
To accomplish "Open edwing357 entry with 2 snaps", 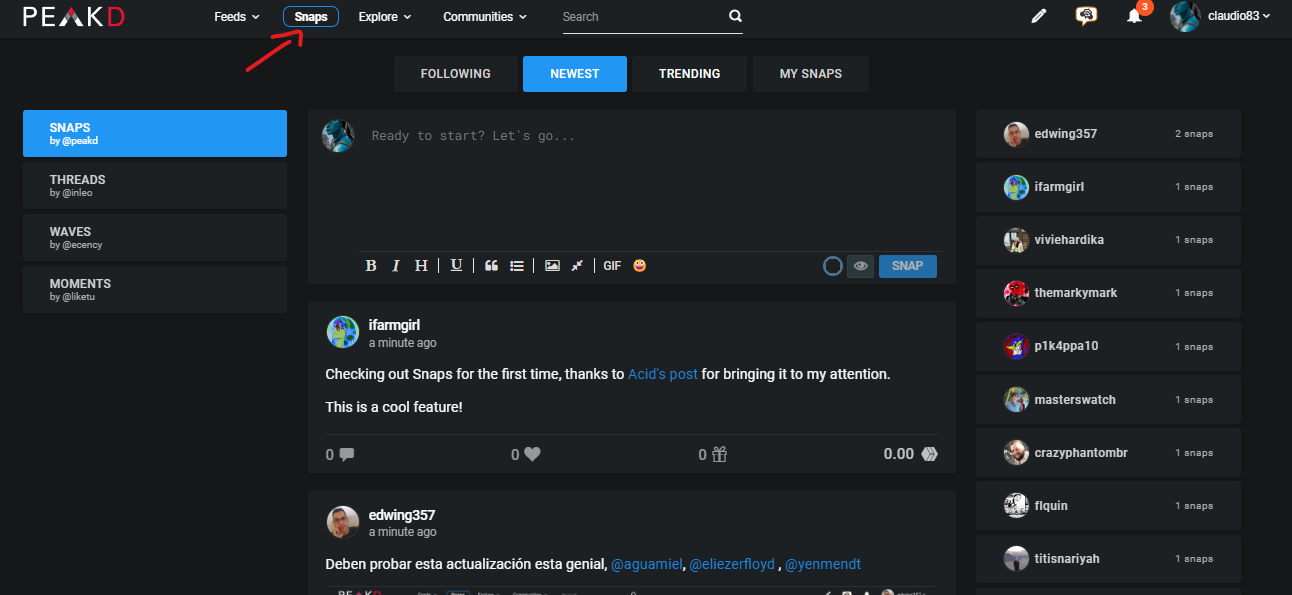I will (1108, 134).
